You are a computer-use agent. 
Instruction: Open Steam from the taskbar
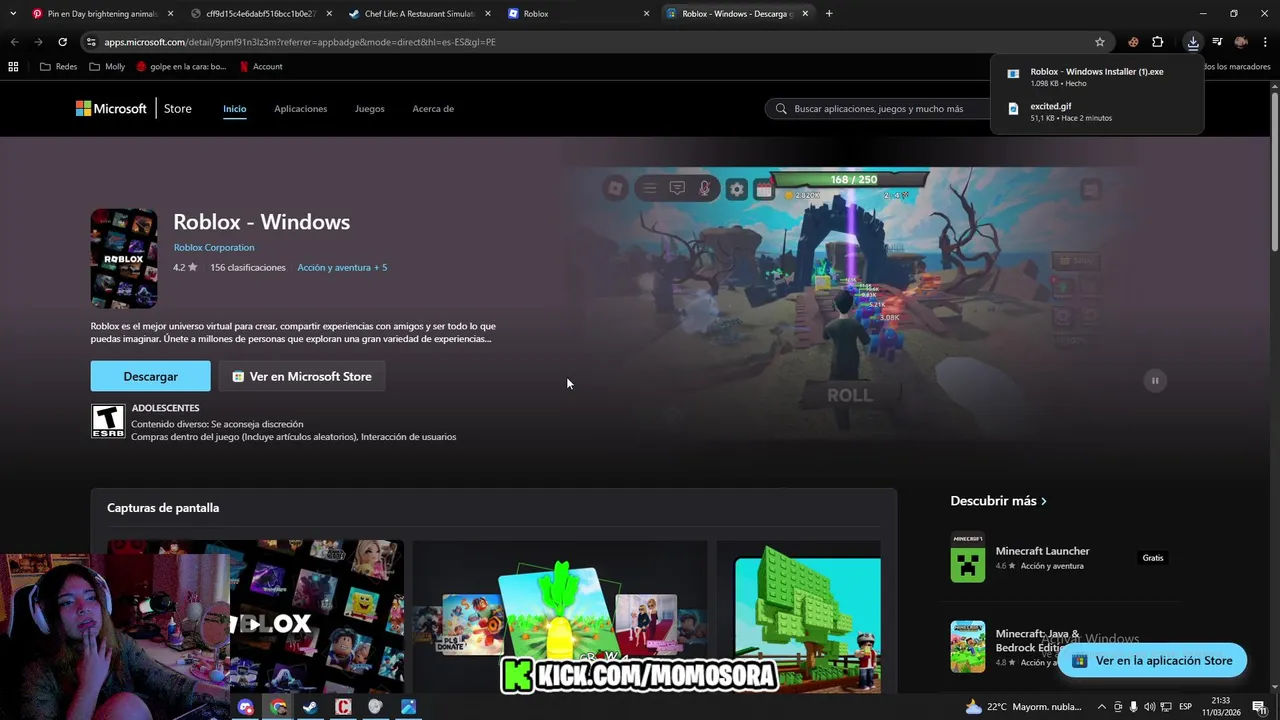click(311, 707)
